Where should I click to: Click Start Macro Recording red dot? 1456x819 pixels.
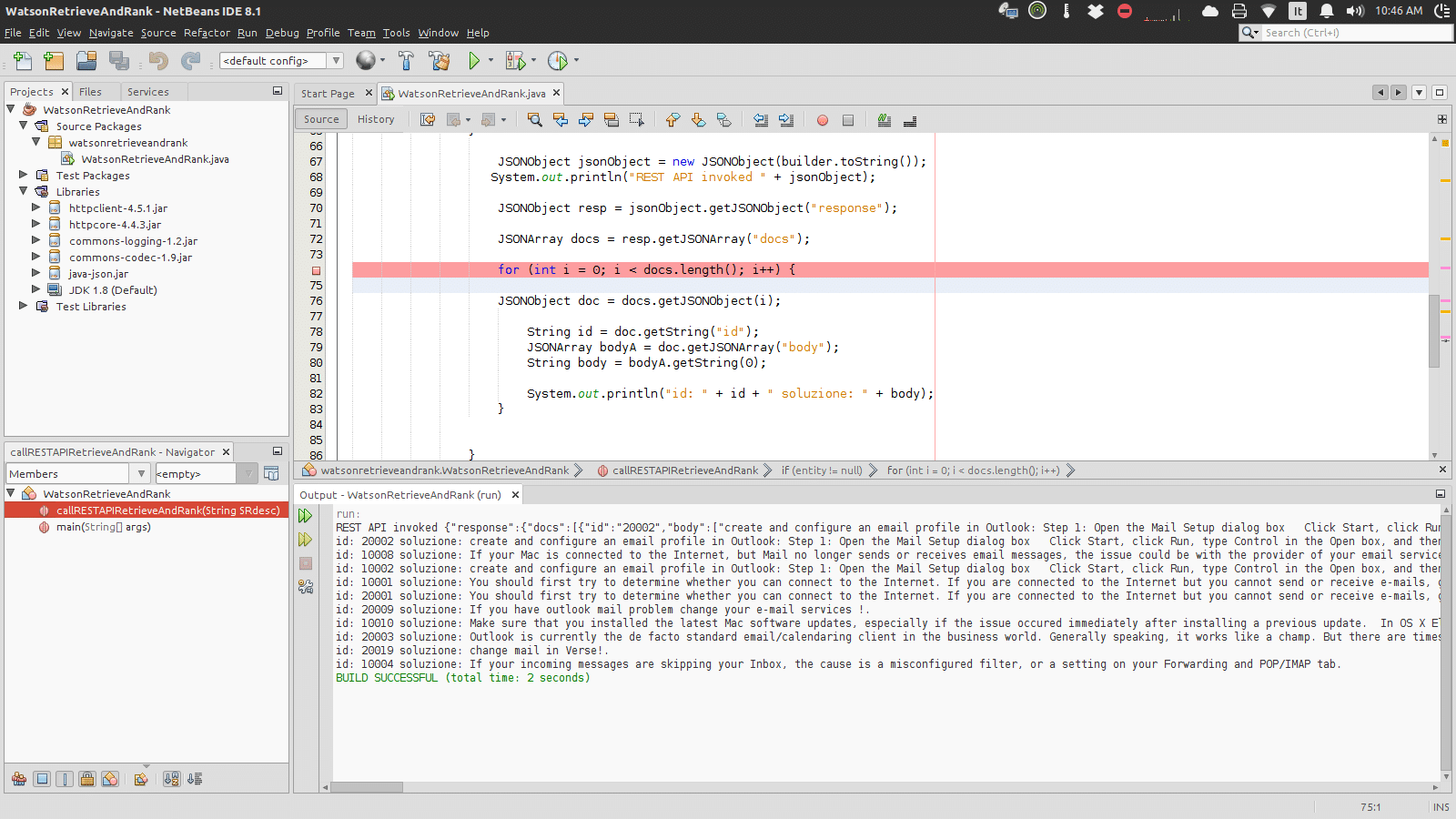(823, 120)
